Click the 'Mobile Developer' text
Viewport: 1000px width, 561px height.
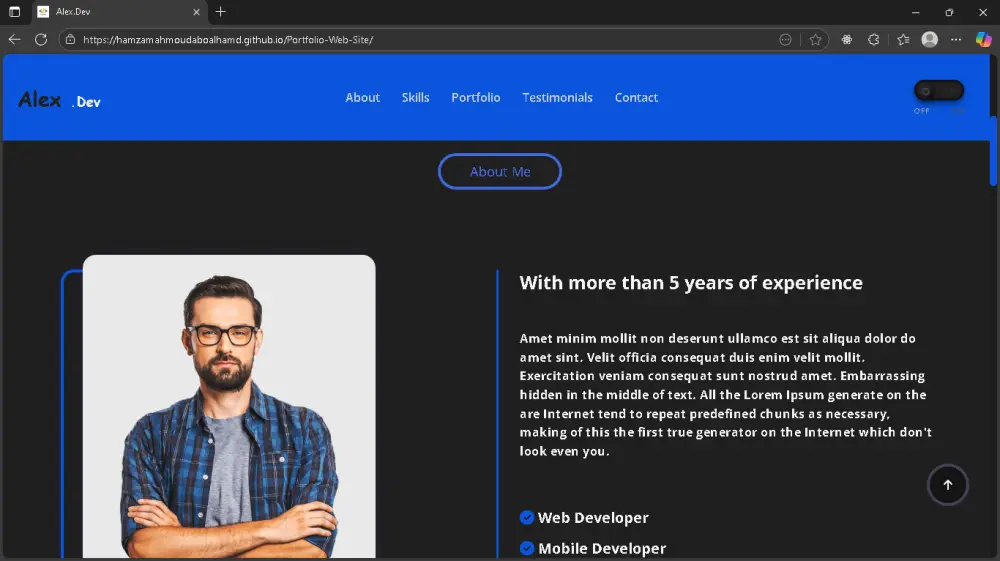[x=602, y=548]
